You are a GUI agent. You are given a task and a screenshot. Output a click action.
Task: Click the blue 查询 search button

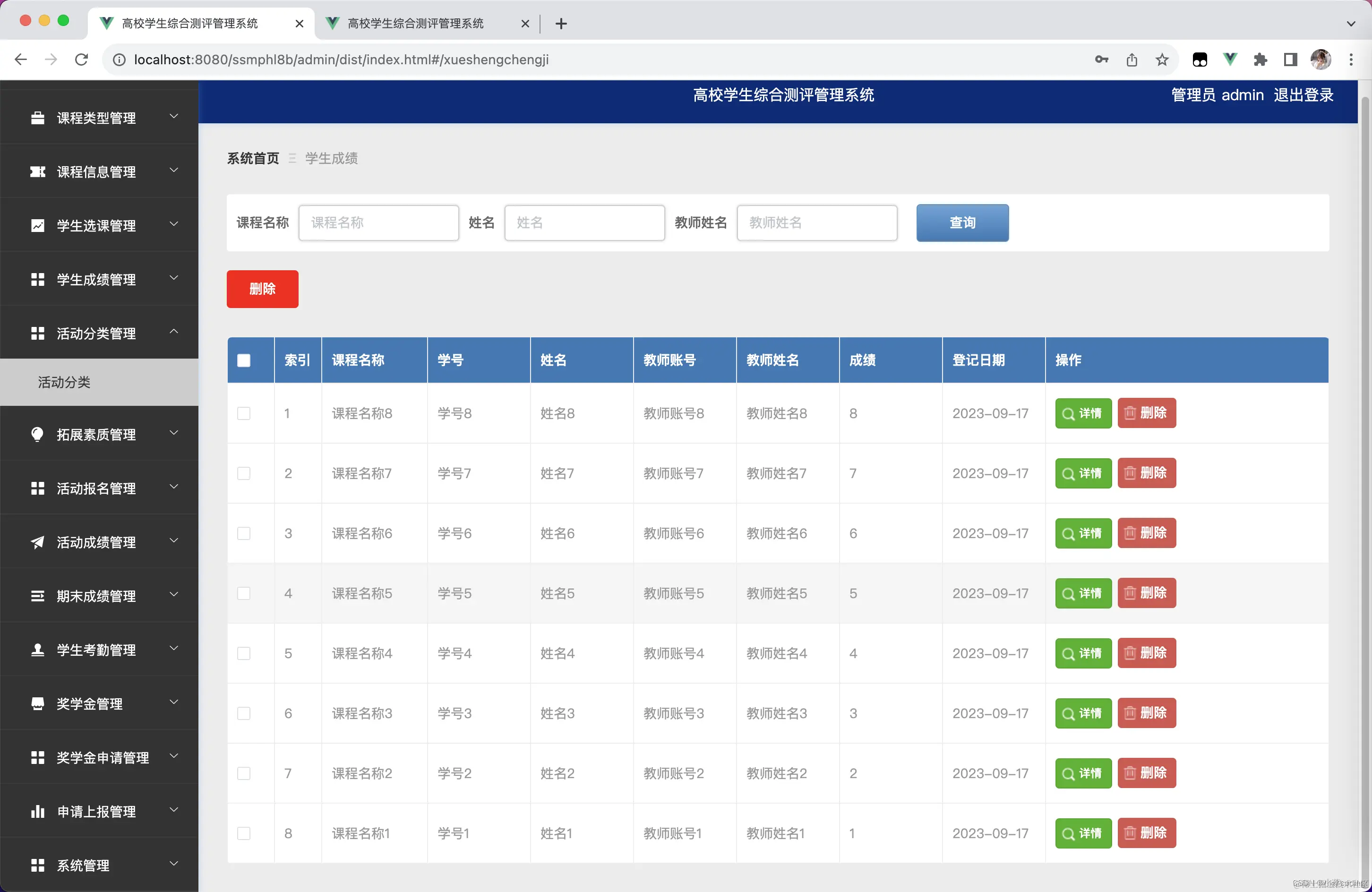pos(962,223)
